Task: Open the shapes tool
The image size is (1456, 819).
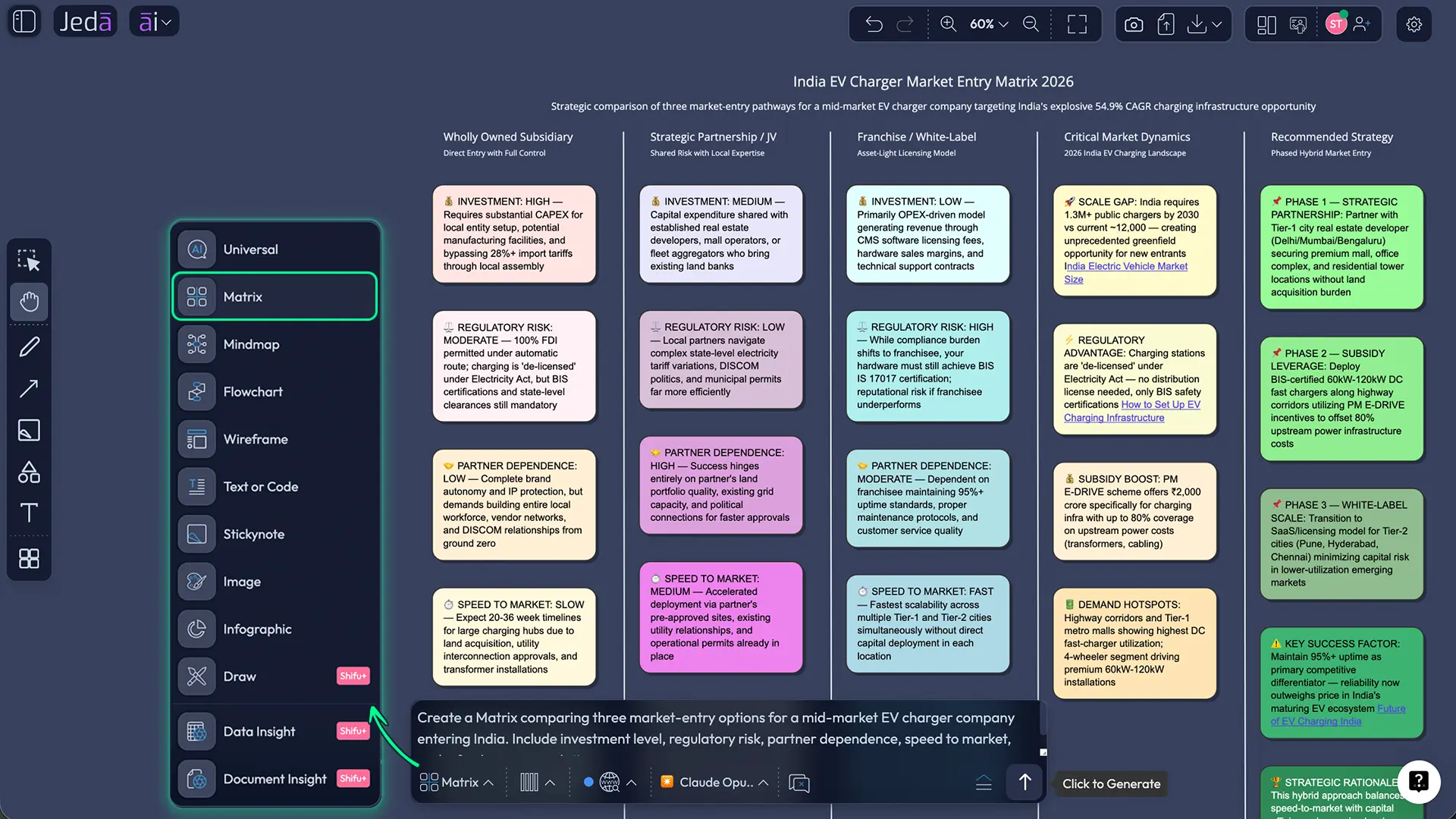Action: pyautogui.click(x=29, y=472)
